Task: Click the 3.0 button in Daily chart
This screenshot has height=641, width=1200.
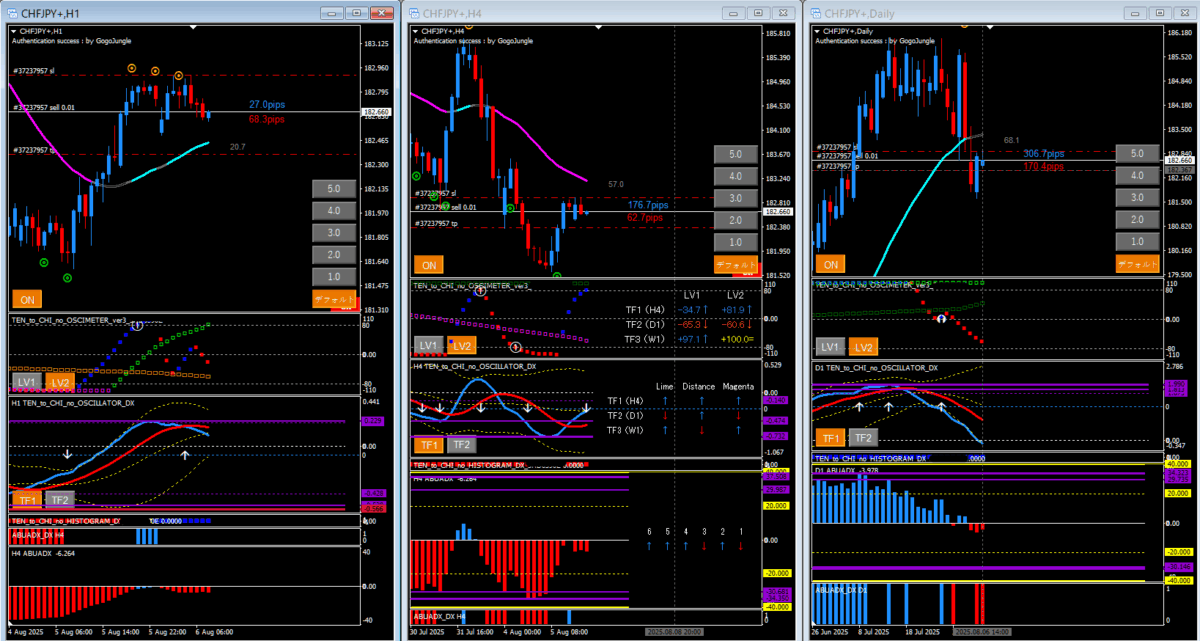Action: point(1138,198)
